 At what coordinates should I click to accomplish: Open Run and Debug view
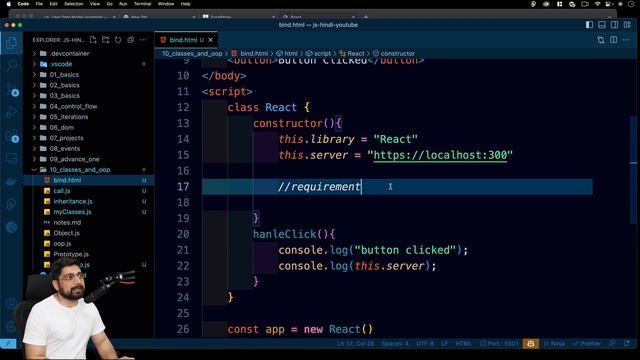(x=11, y=112)
